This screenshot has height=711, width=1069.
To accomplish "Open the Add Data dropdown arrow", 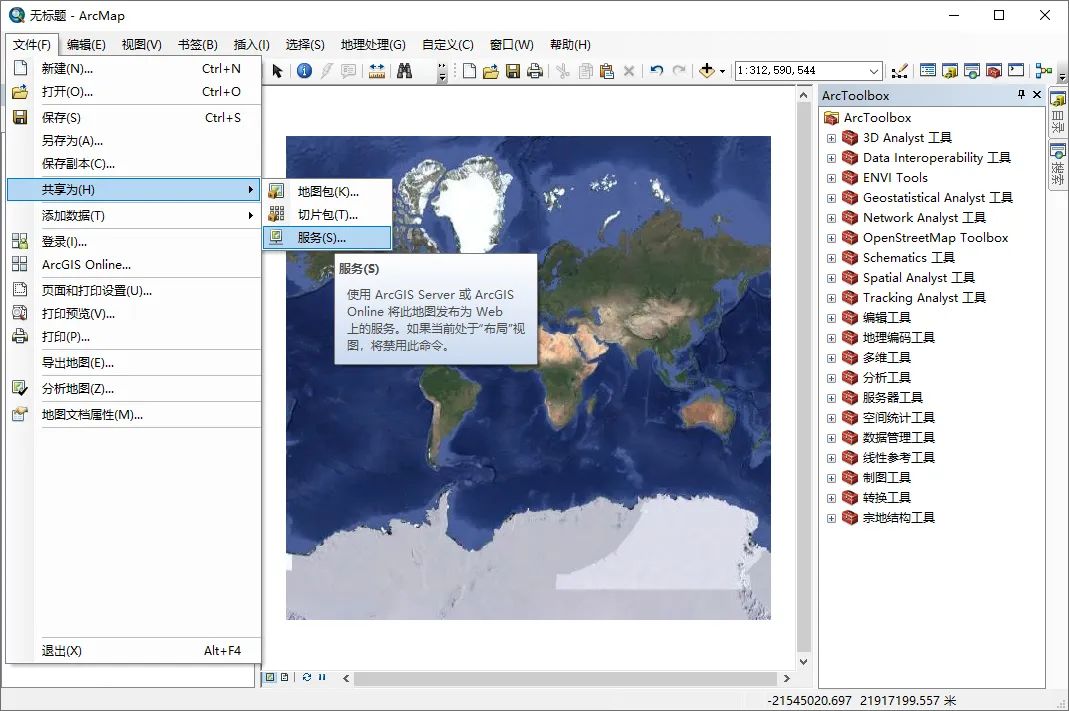I will [722, 71].
